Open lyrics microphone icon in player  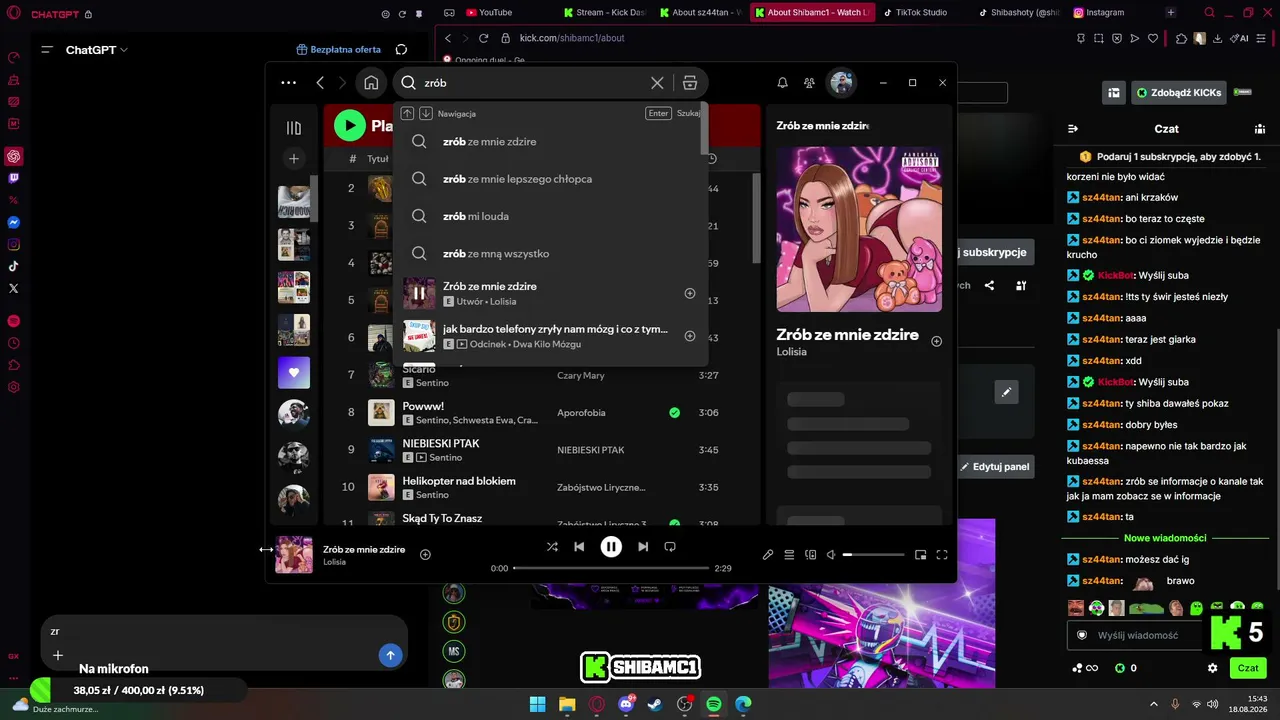pyautogui.click(x=768, y=555)
